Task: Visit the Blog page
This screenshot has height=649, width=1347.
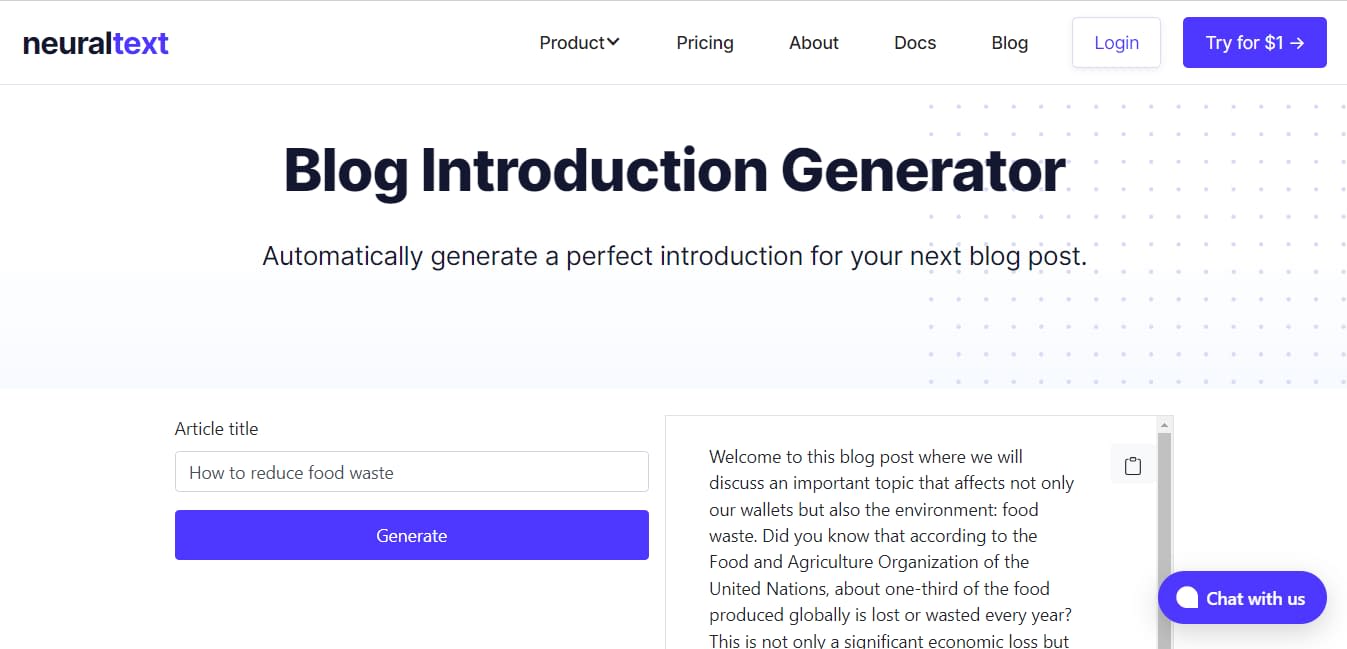Action: (x=1009, y=43)
